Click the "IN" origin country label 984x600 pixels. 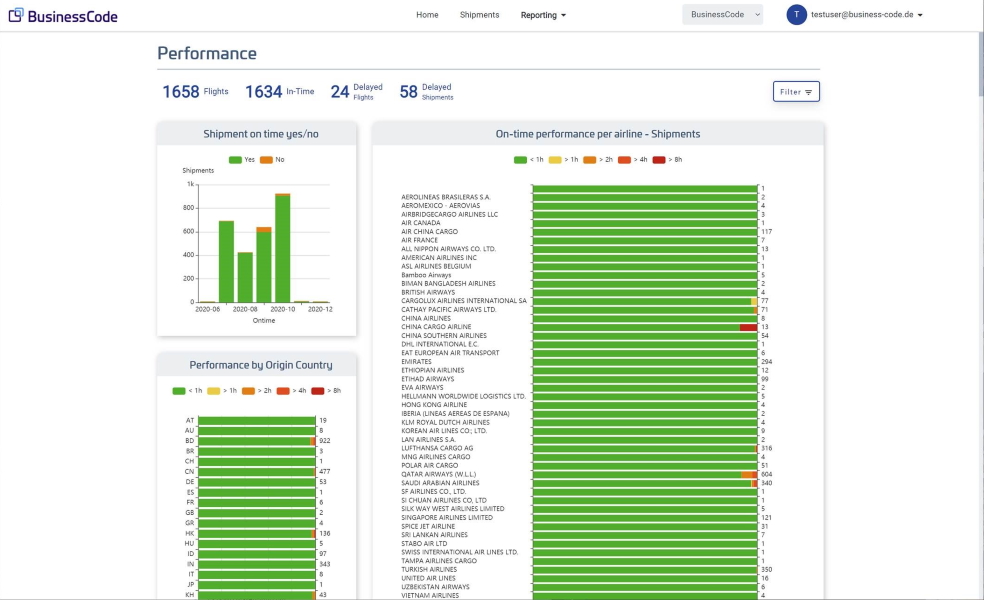coord(191,564)
